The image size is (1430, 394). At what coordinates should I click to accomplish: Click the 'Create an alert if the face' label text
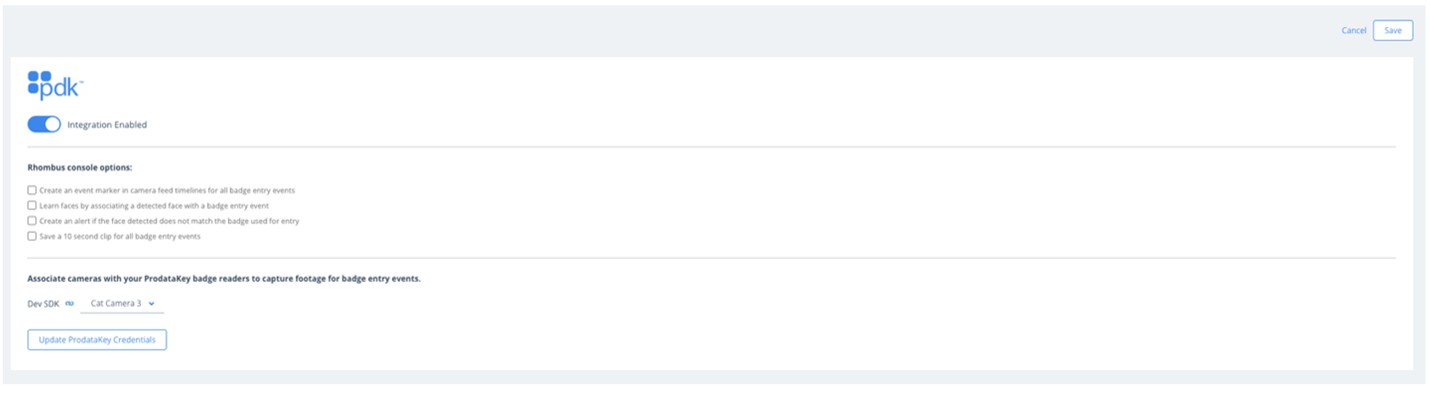pyautogui.click(x=169, y=221)
